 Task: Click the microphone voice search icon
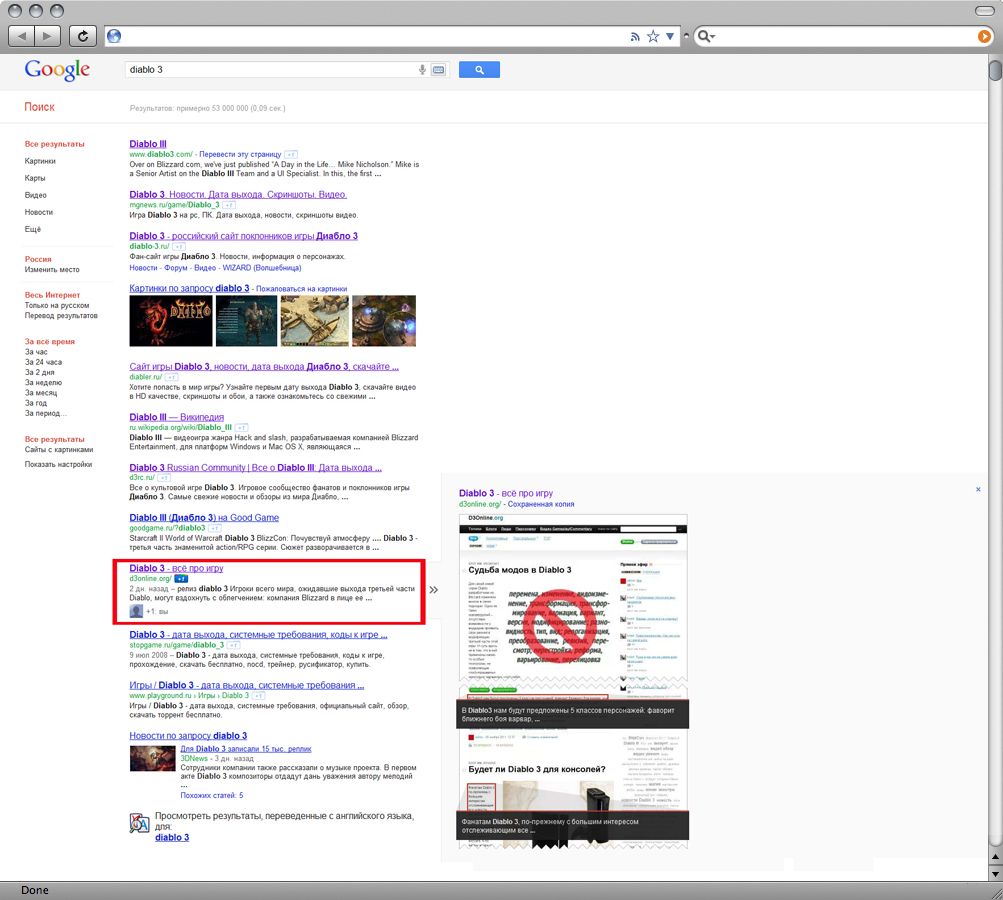pos(422,70)
